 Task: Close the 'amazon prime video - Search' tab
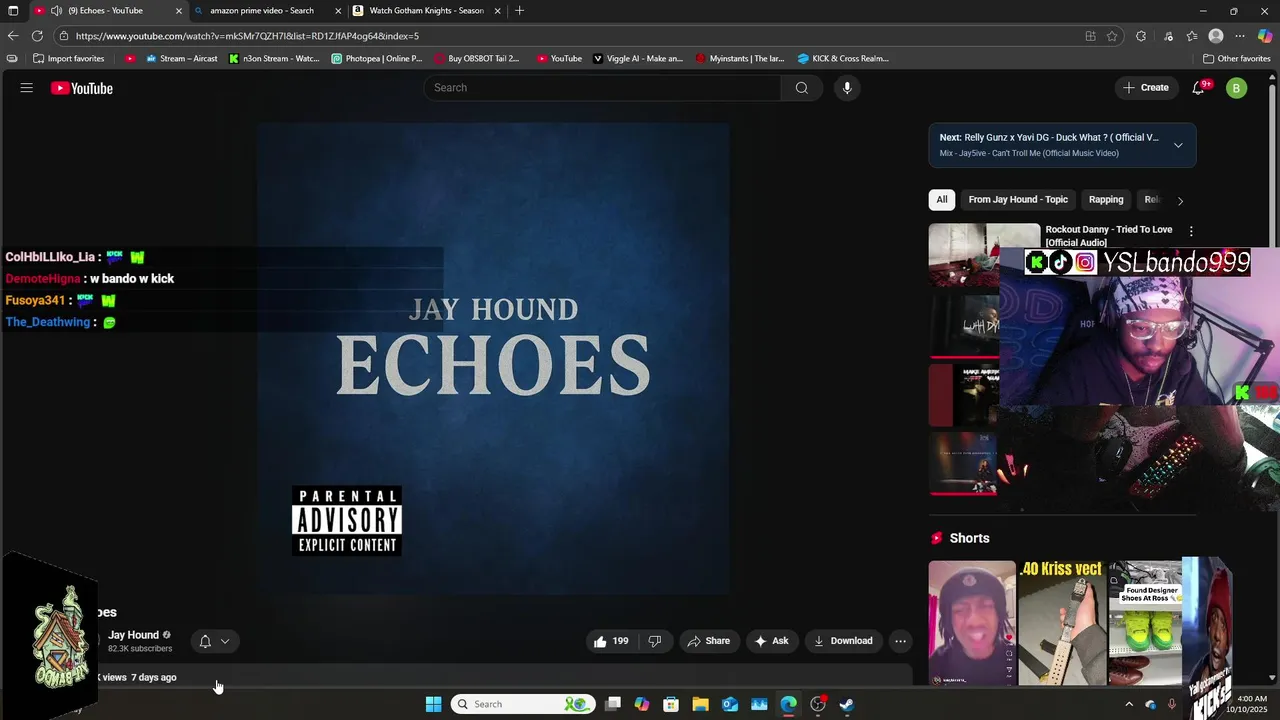click(x=338, y=11)
